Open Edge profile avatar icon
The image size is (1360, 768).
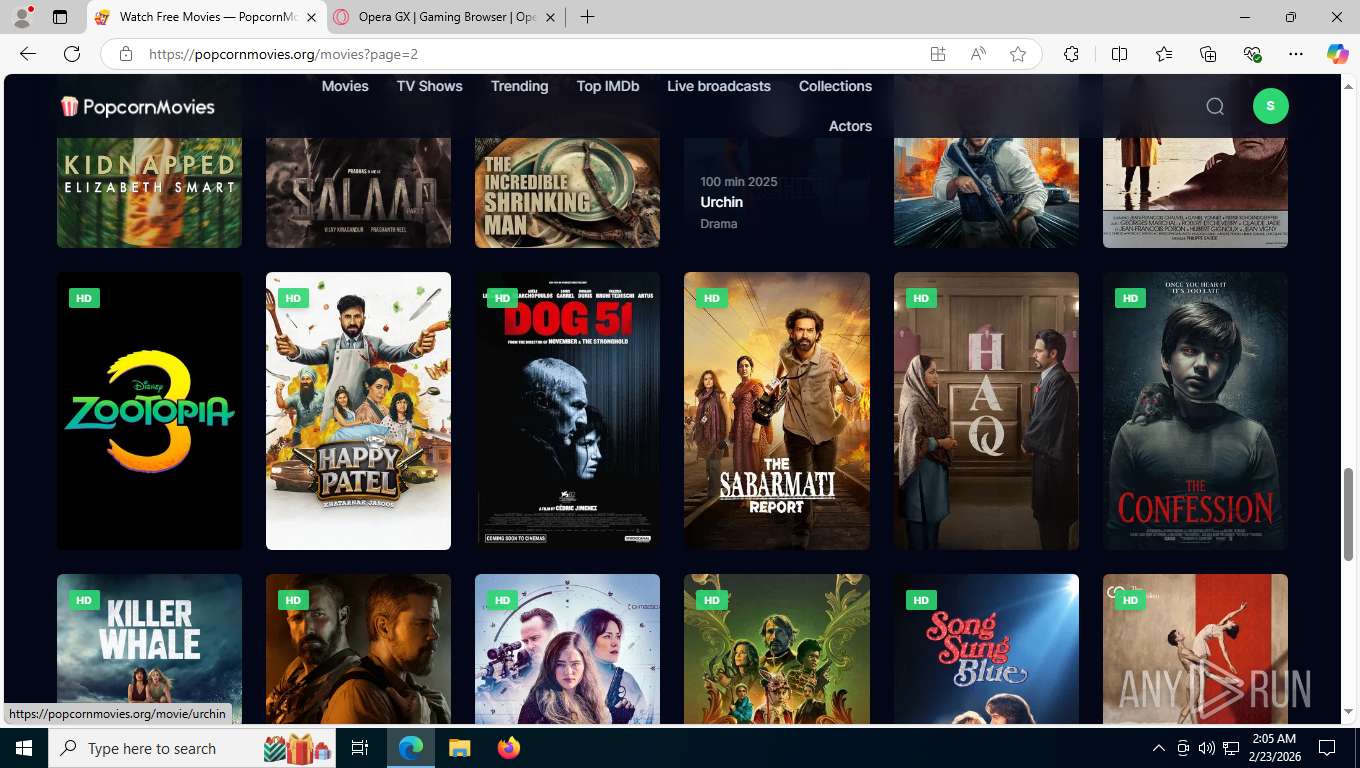tap(22, 17)
